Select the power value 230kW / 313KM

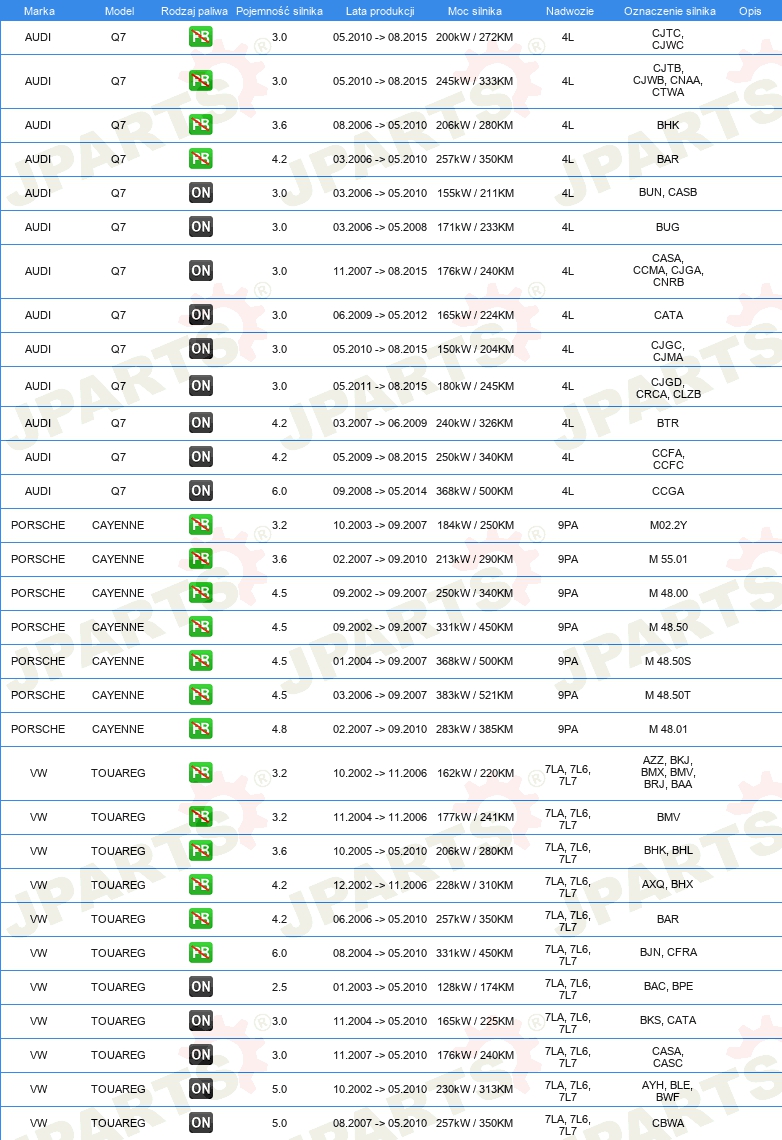click(475, 1089)
